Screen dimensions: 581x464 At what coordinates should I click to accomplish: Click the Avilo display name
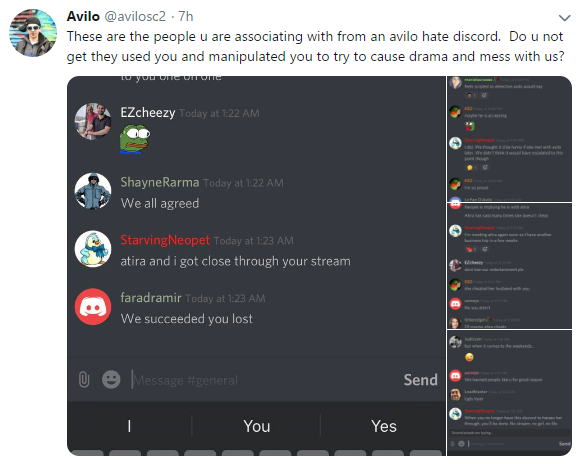click(83, 16)
